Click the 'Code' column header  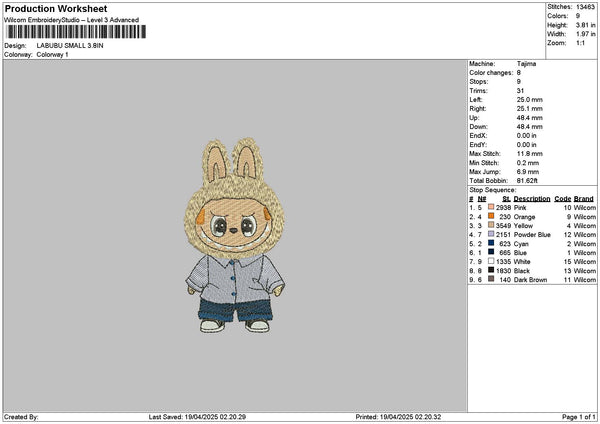click(562, 199)
